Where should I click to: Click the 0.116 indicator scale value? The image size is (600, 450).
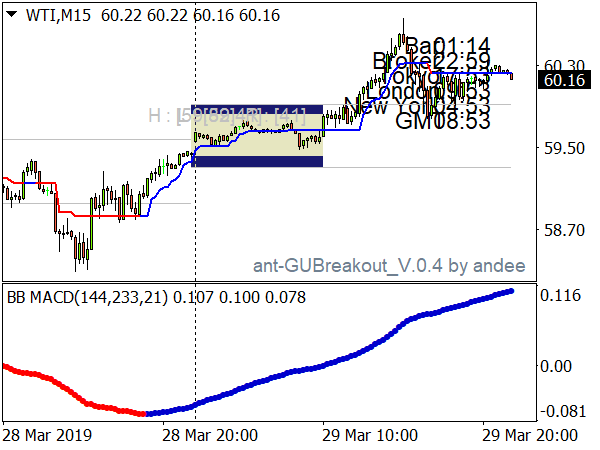point(561,295)
